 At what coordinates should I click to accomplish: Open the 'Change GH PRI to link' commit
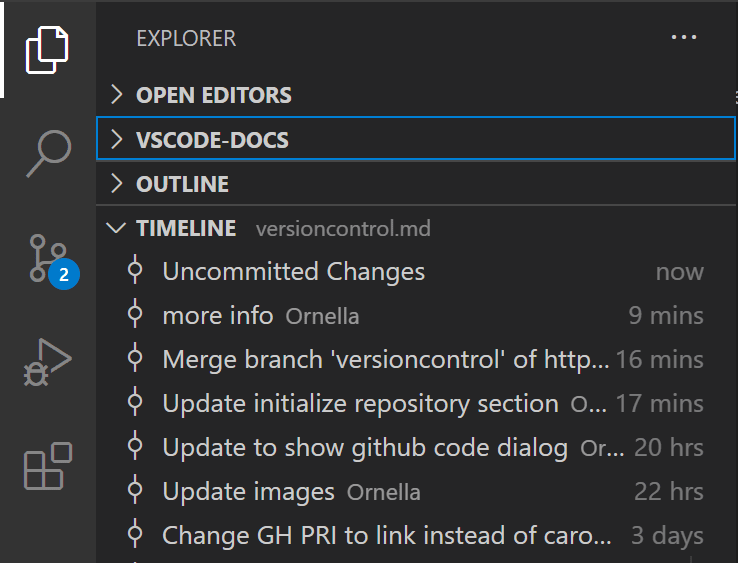click(387, 536)
